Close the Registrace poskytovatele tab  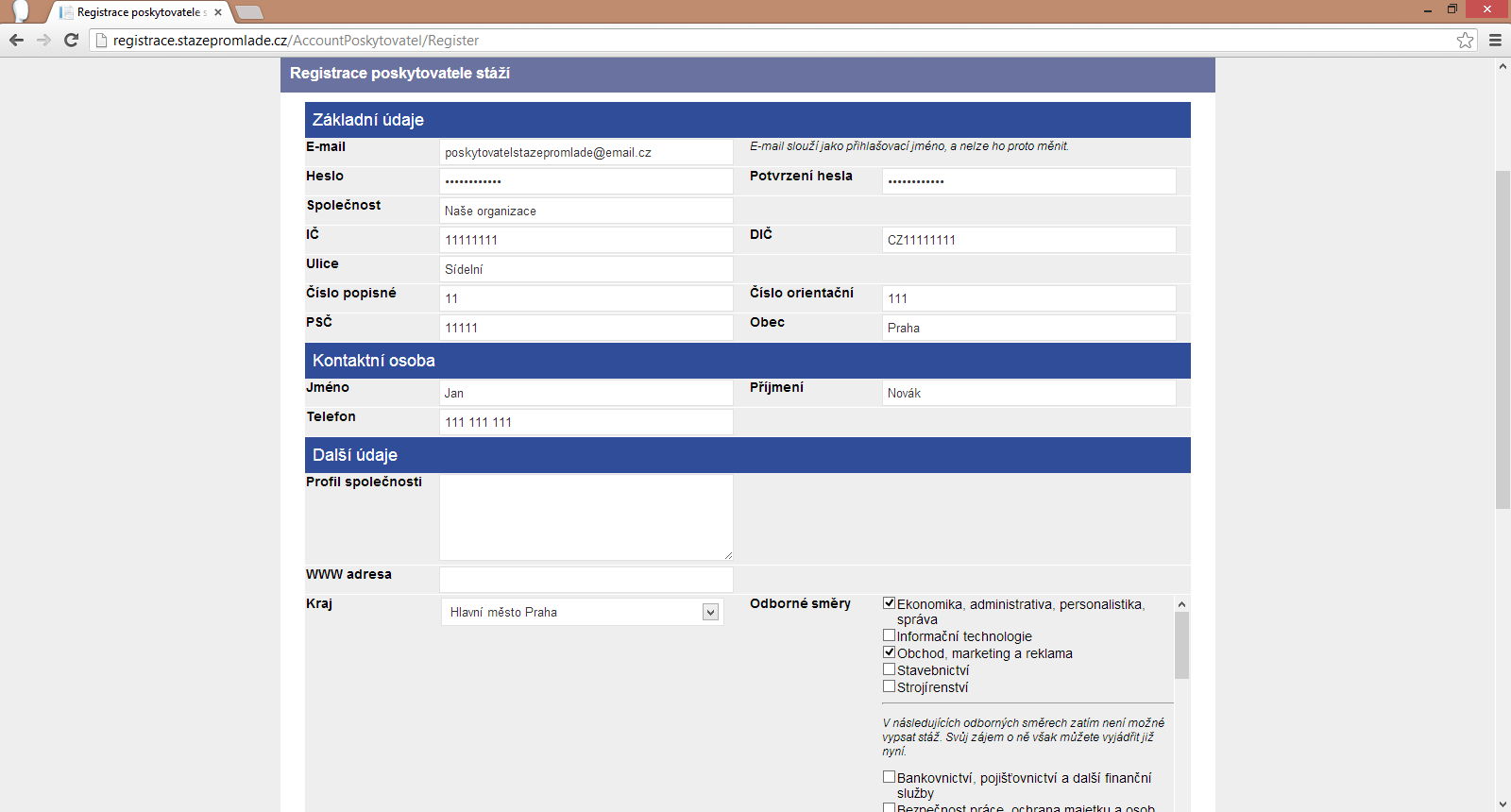tap(218, 12)
